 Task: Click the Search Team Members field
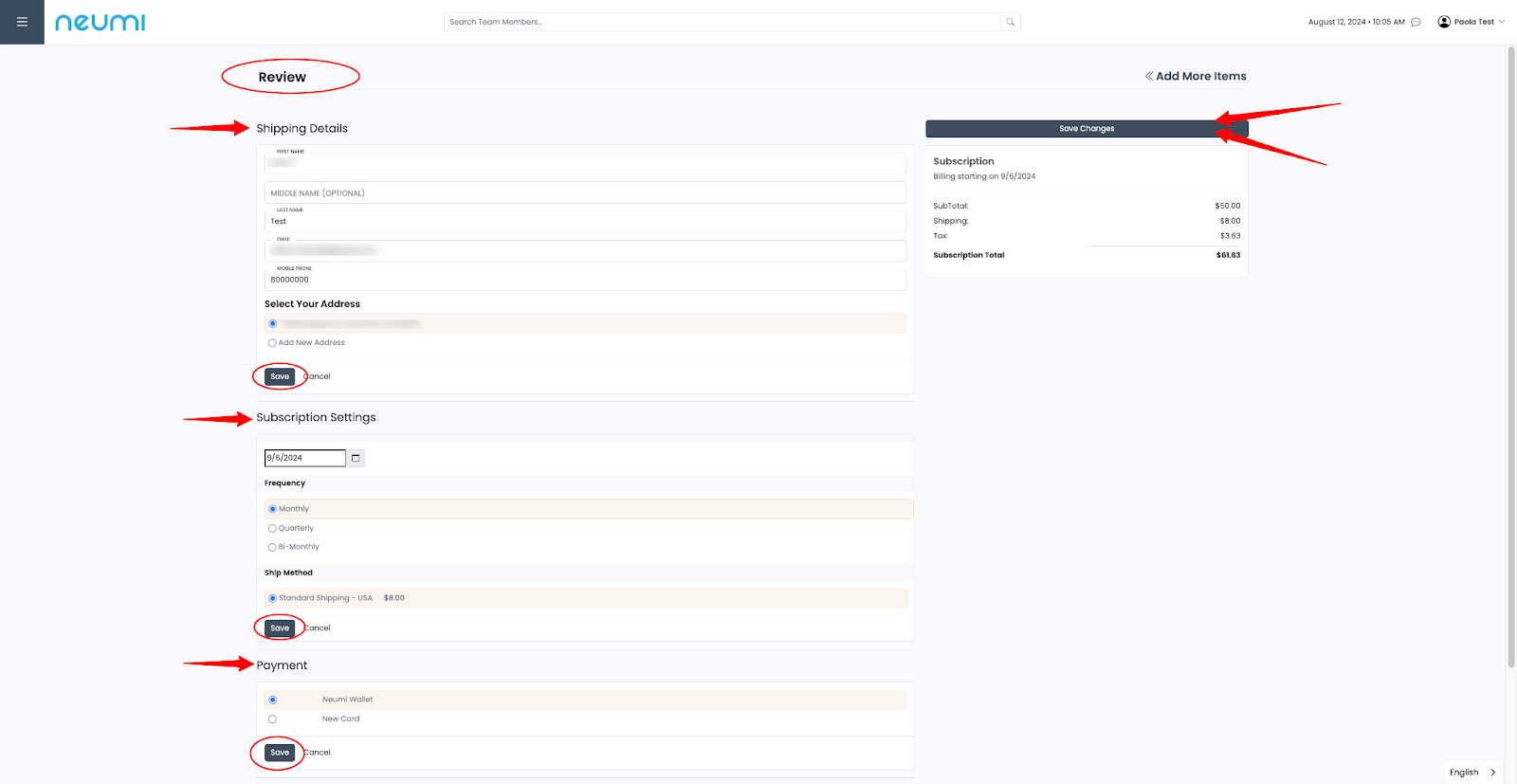pyautogui.click(x=721, y=22)
